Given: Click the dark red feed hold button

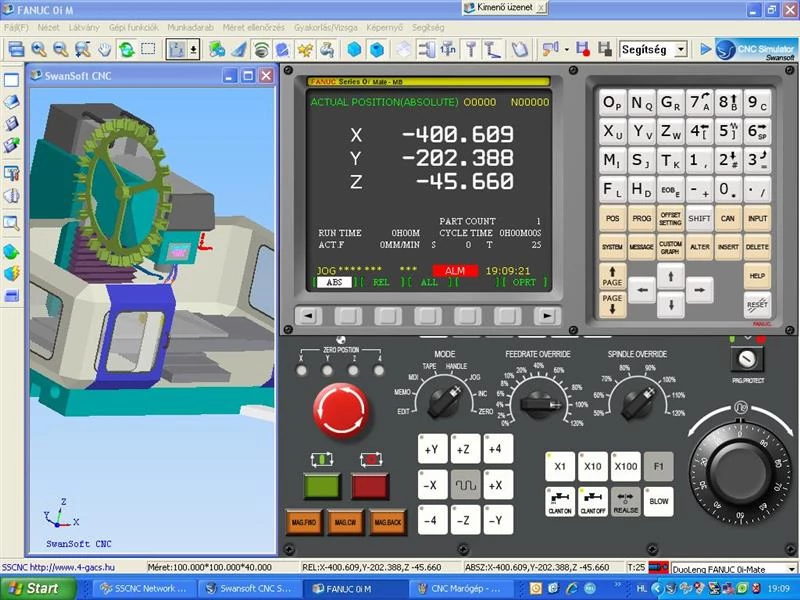Looking at the screenshot, I should tap(370, 485).
